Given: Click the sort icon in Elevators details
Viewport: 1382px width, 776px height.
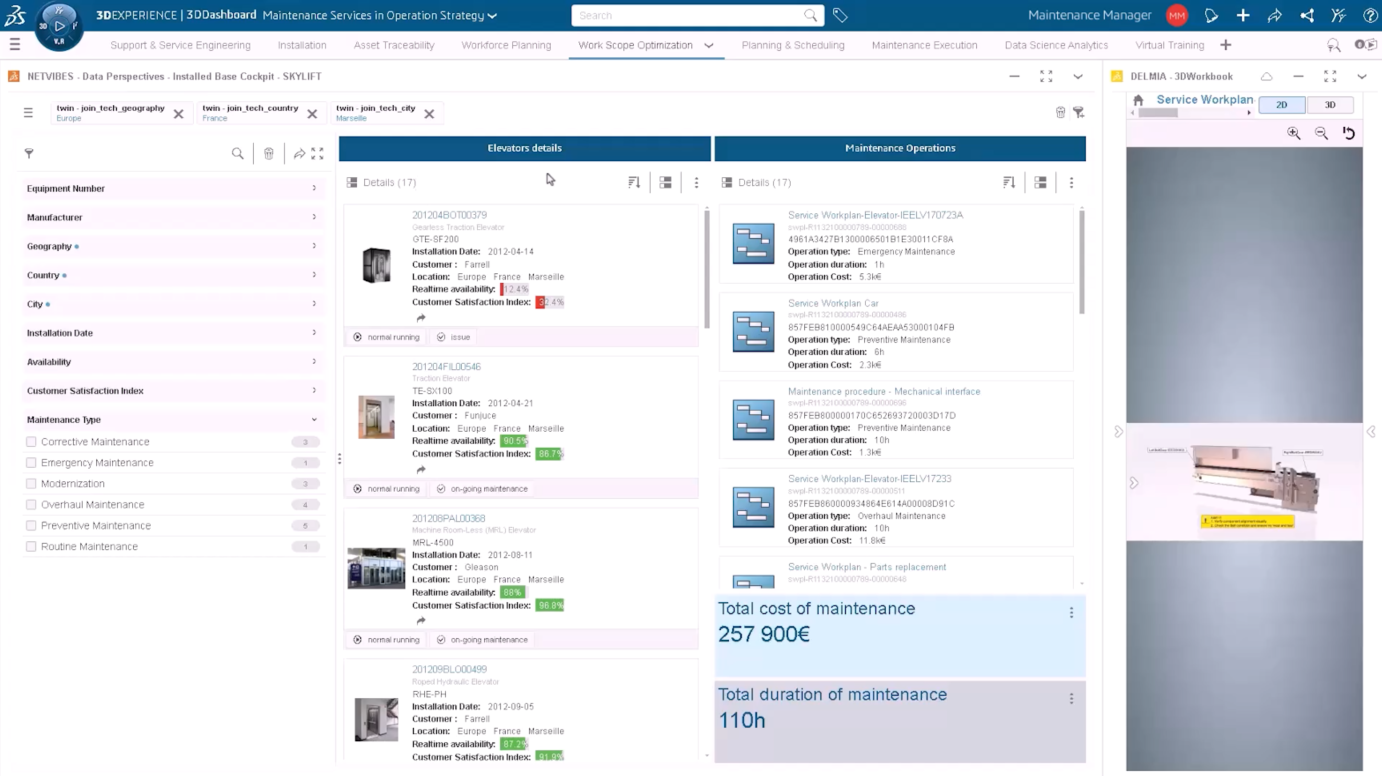Looking at the screenshot, I should [634, 183].
